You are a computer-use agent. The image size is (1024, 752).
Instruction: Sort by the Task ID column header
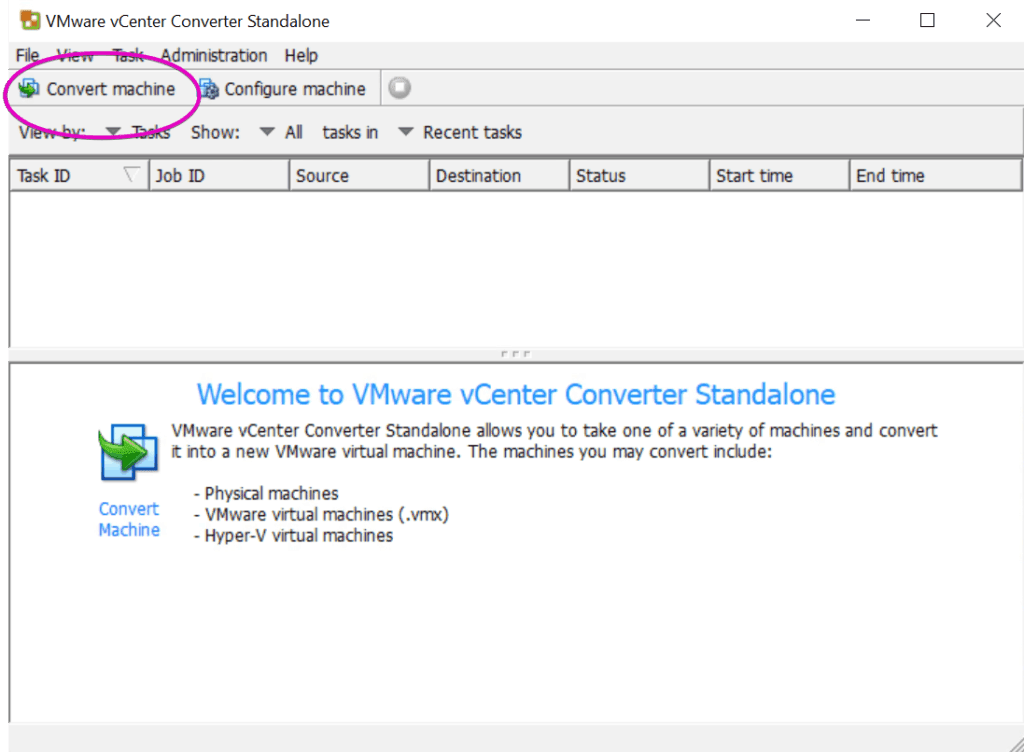(79, 176)
